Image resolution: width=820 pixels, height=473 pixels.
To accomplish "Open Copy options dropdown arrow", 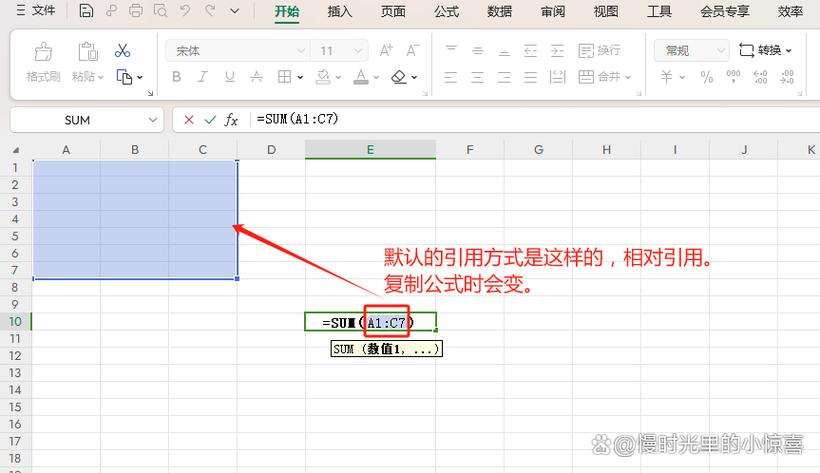I will click(x=140, y=77).
